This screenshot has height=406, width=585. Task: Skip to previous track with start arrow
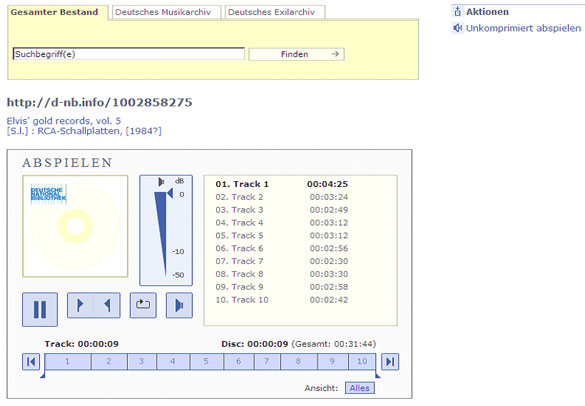[31, 362]
